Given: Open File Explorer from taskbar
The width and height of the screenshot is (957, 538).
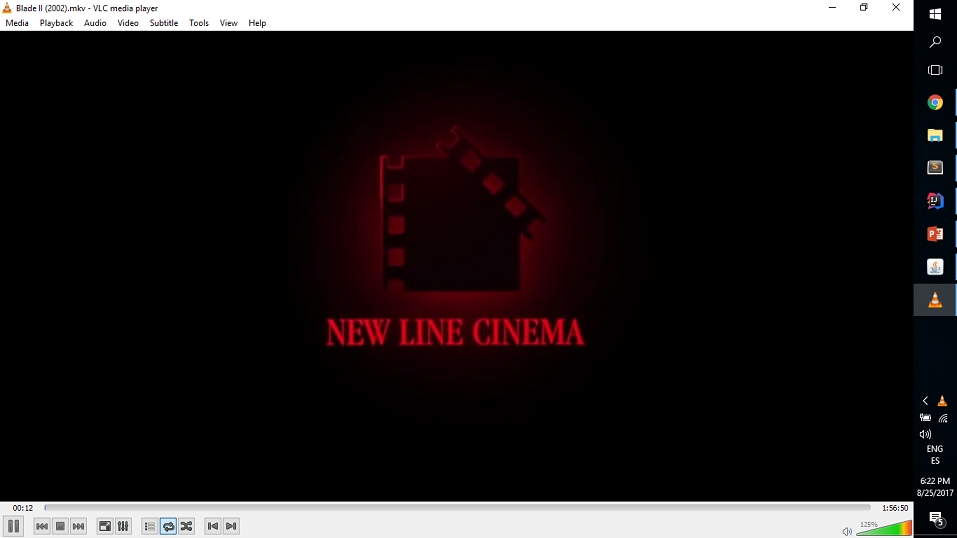Looking at the screenshot, I should pyautogui.click(x=935, y=136).
